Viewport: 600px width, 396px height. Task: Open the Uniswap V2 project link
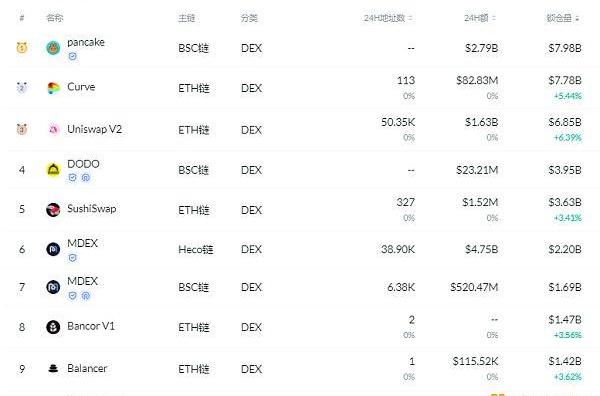pos(95,129)
